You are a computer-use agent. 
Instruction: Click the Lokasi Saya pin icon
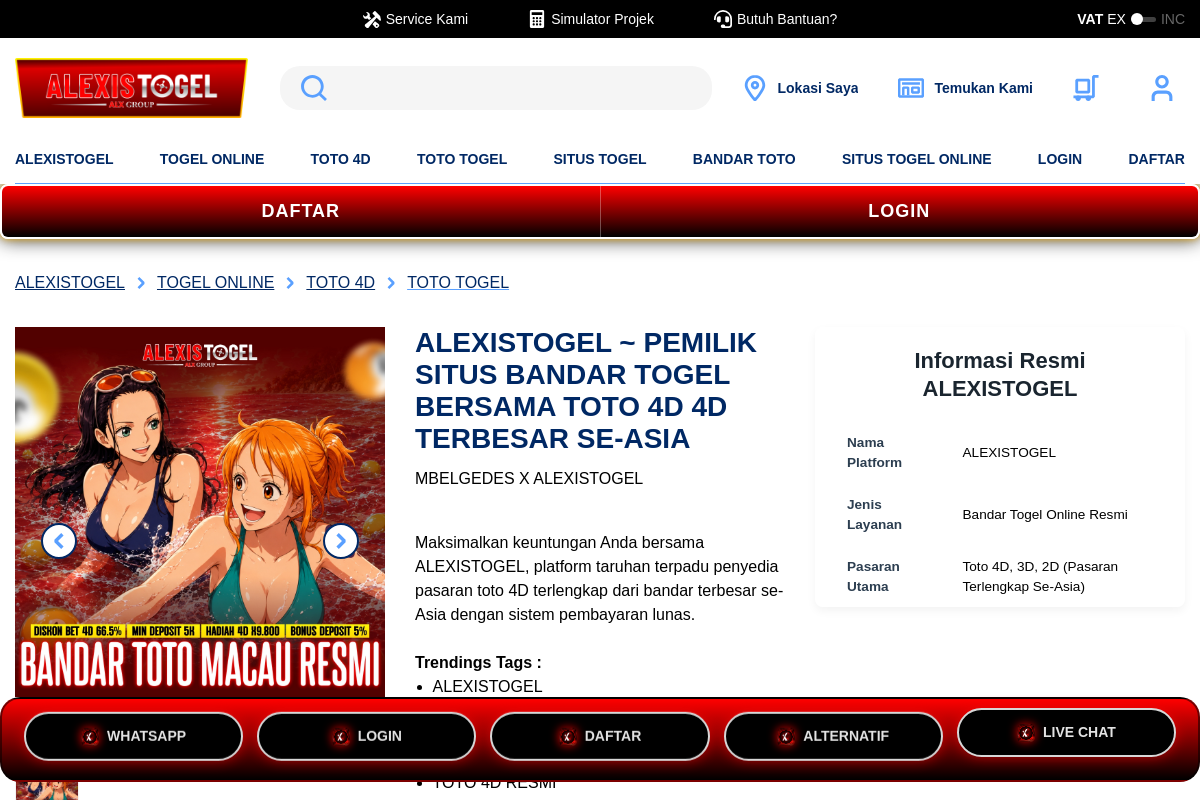click(x=755, y=88)
